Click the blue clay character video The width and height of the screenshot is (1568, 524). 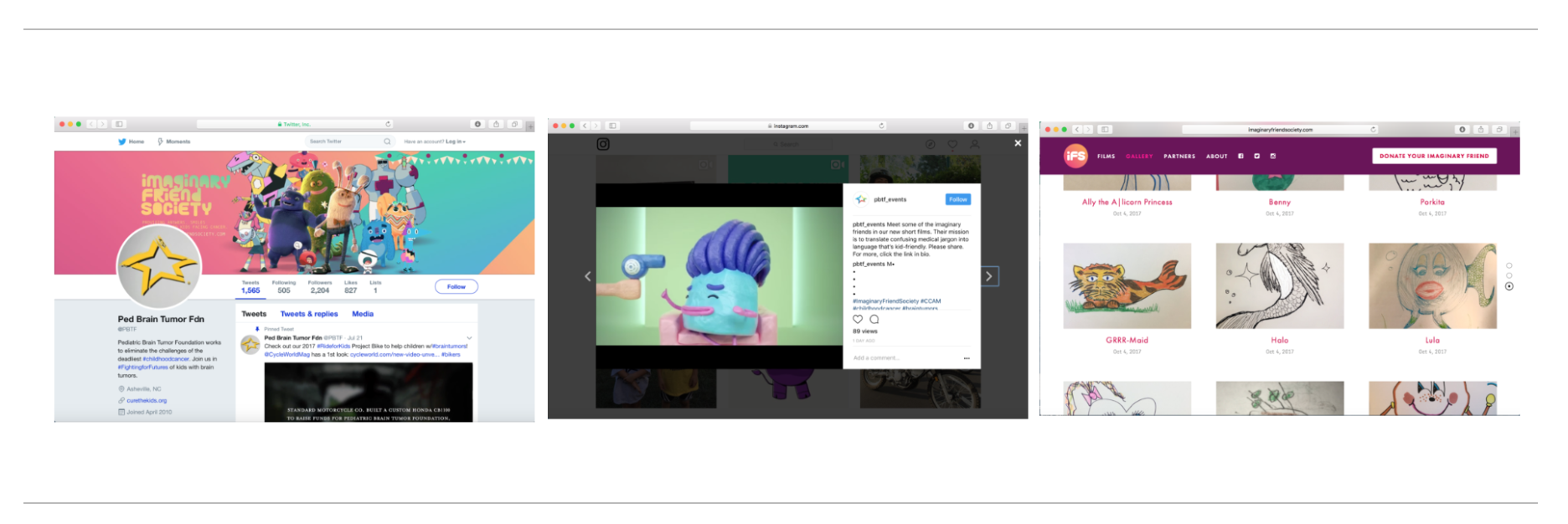pyautogui.click(x=720, y=276)
